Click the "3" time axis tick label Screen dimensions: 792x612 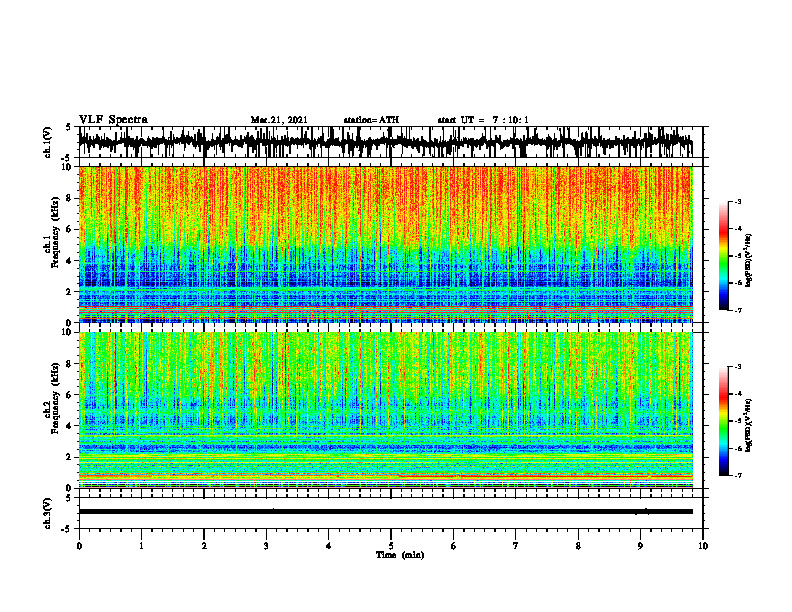(x=266, y=546)
